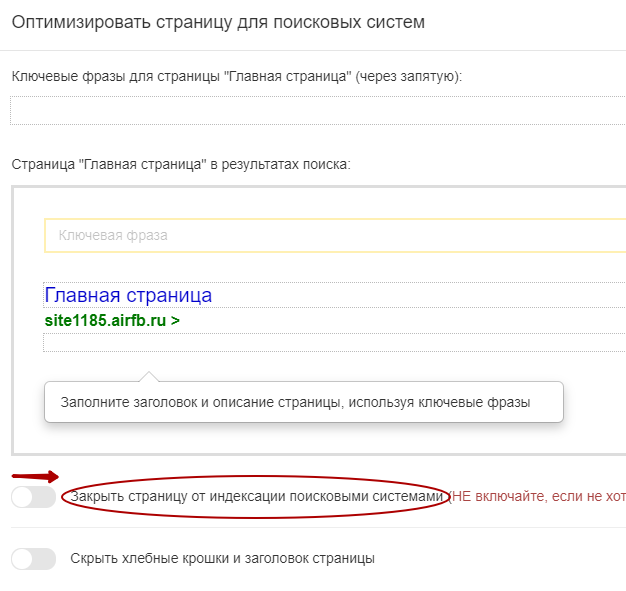Click the blue "Главная страница" search result title
The image size is (626, 591).
click(128, 295)
